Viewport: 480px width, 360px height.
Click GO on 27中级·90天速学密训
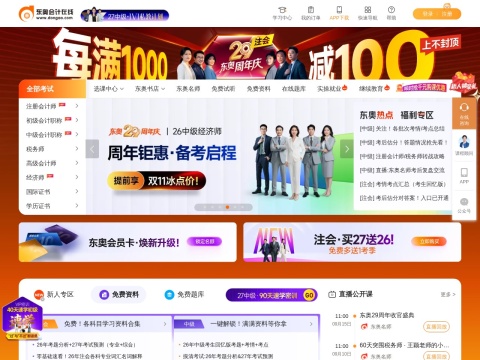coord(309,295)
